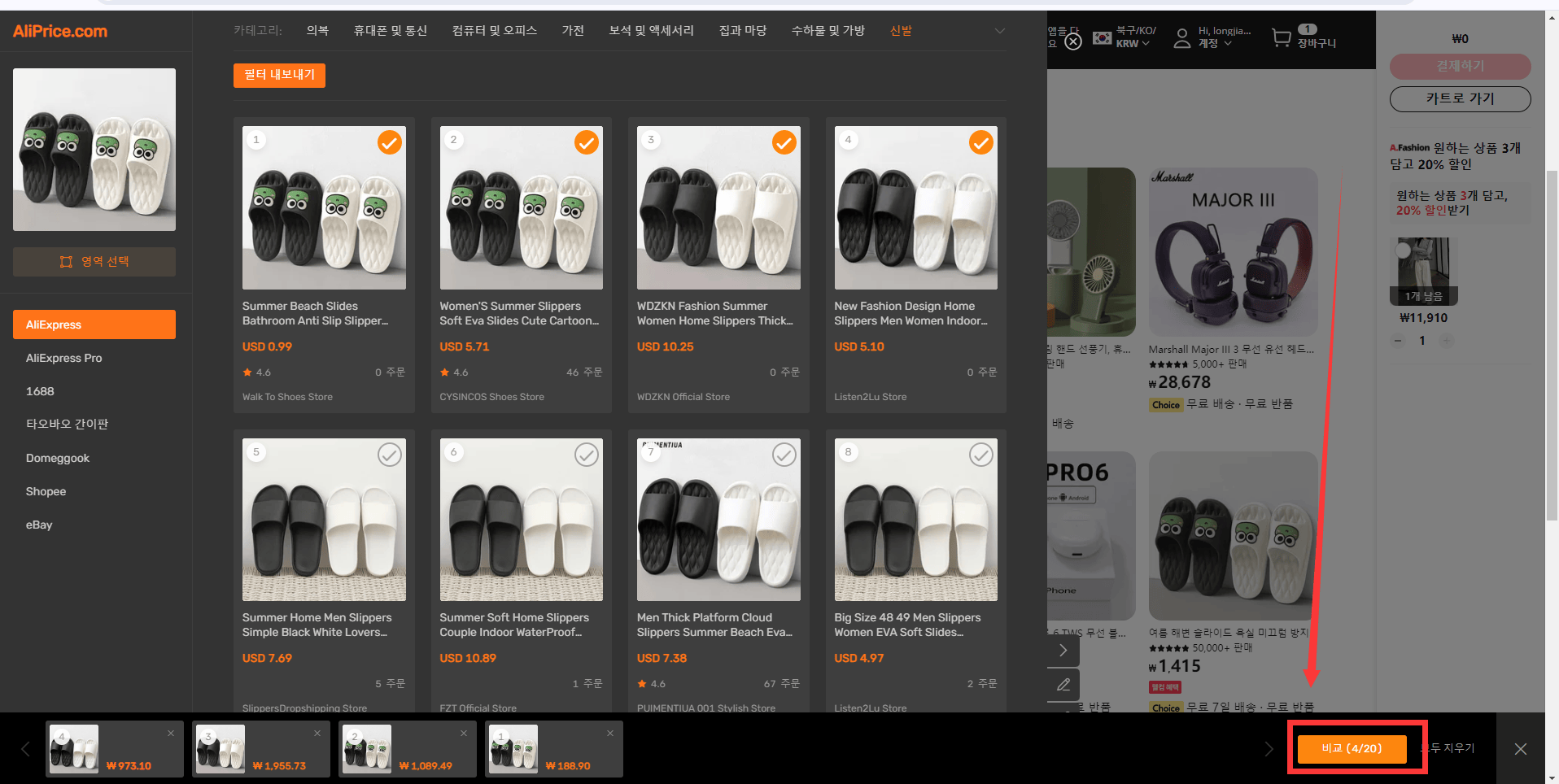Click the compare (4/20) button
This screenshot has height=784, width=1559.
[x=1352, y=748]
